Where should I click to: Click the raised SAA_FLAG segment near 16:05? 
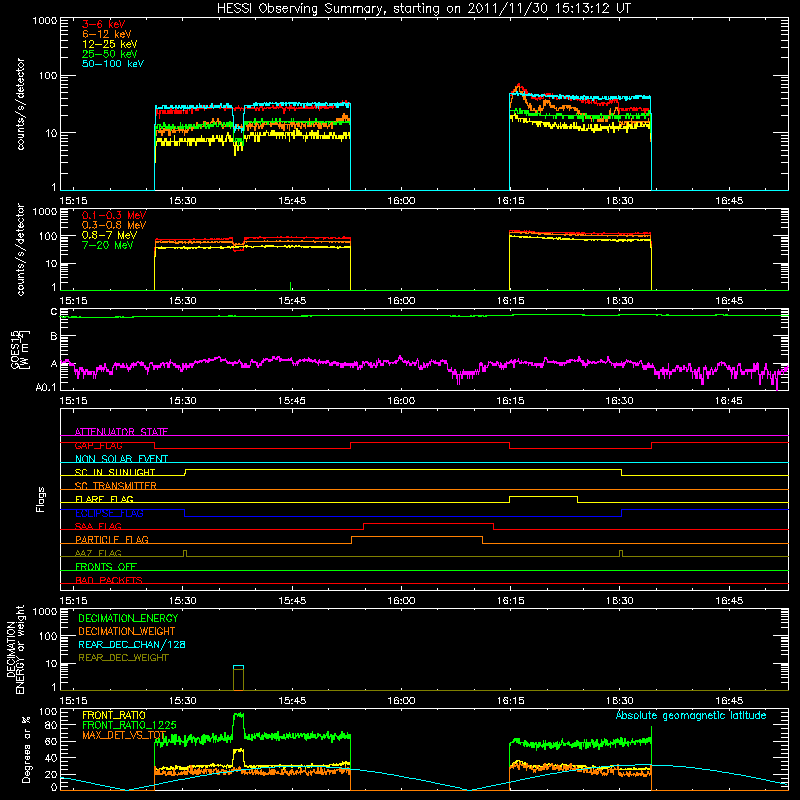[x=429, y=523]
